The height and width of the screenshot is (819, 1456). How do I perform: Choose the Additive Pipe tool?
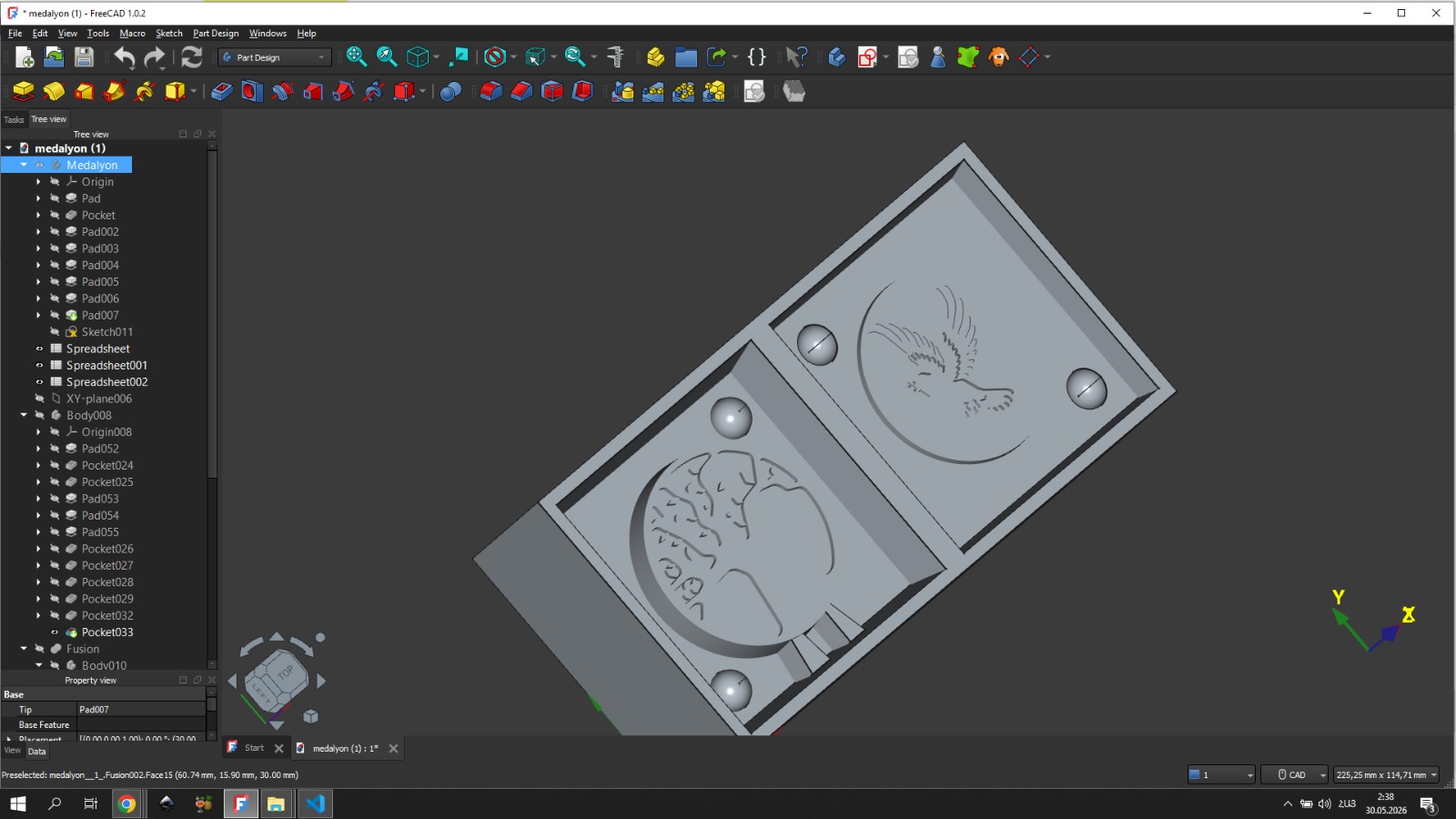click(x=115, y=91)
